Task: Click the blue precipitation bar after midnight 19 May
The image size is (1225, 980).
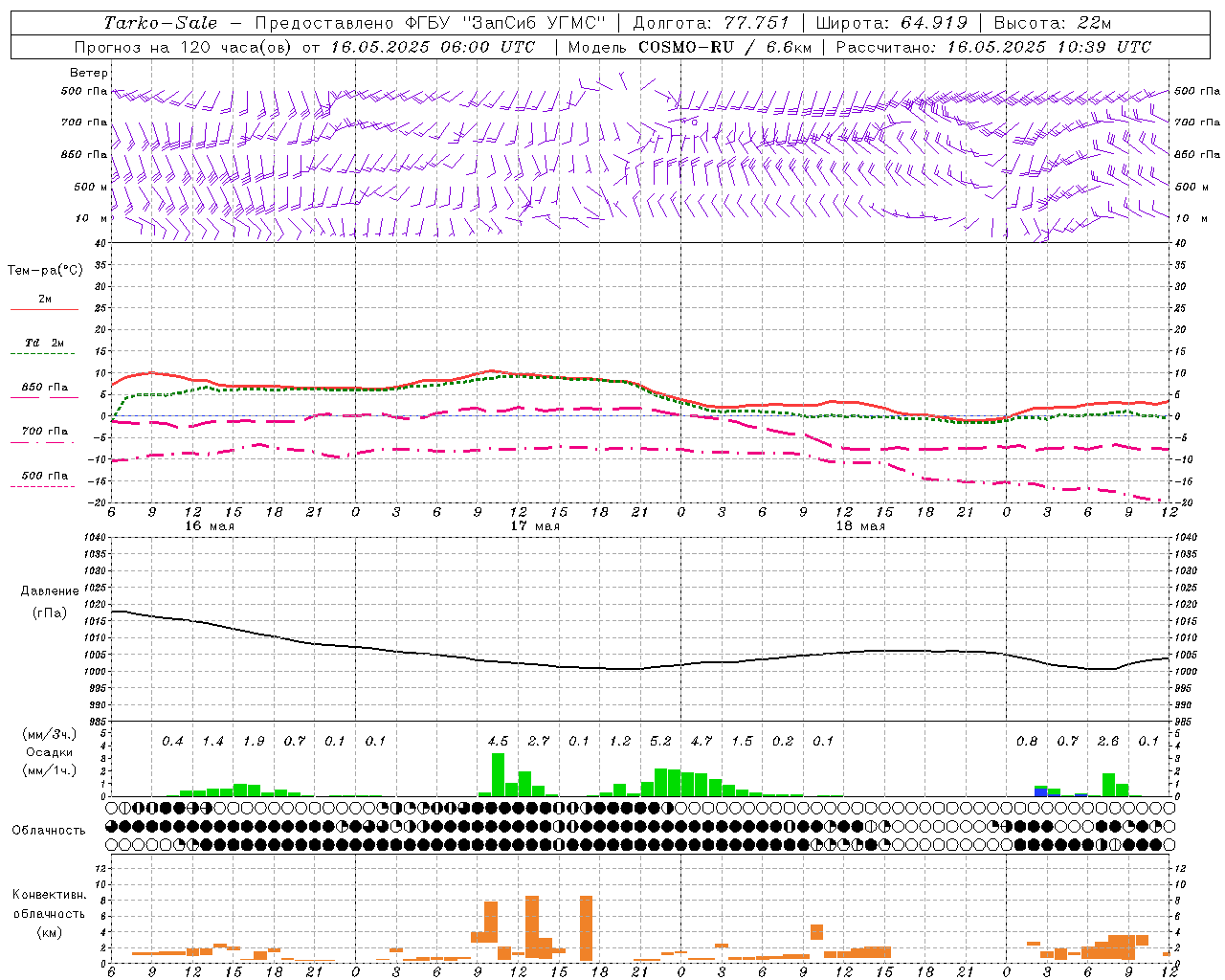Action: (x=1041, y=791)
